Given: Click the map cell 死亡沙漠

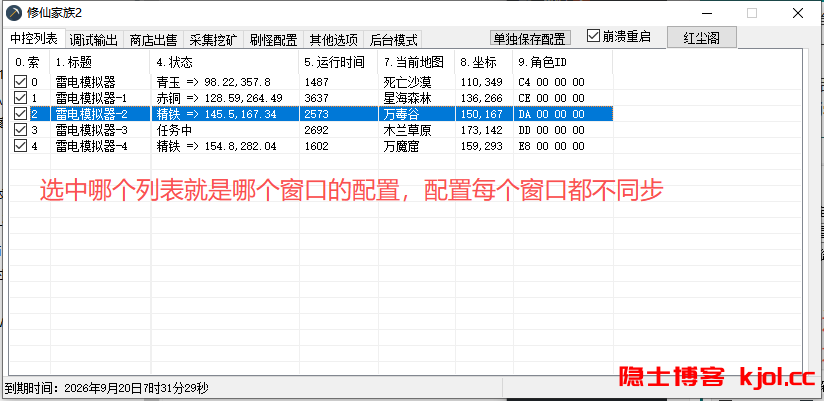Looking at the screenshot, I should point(407,82).
